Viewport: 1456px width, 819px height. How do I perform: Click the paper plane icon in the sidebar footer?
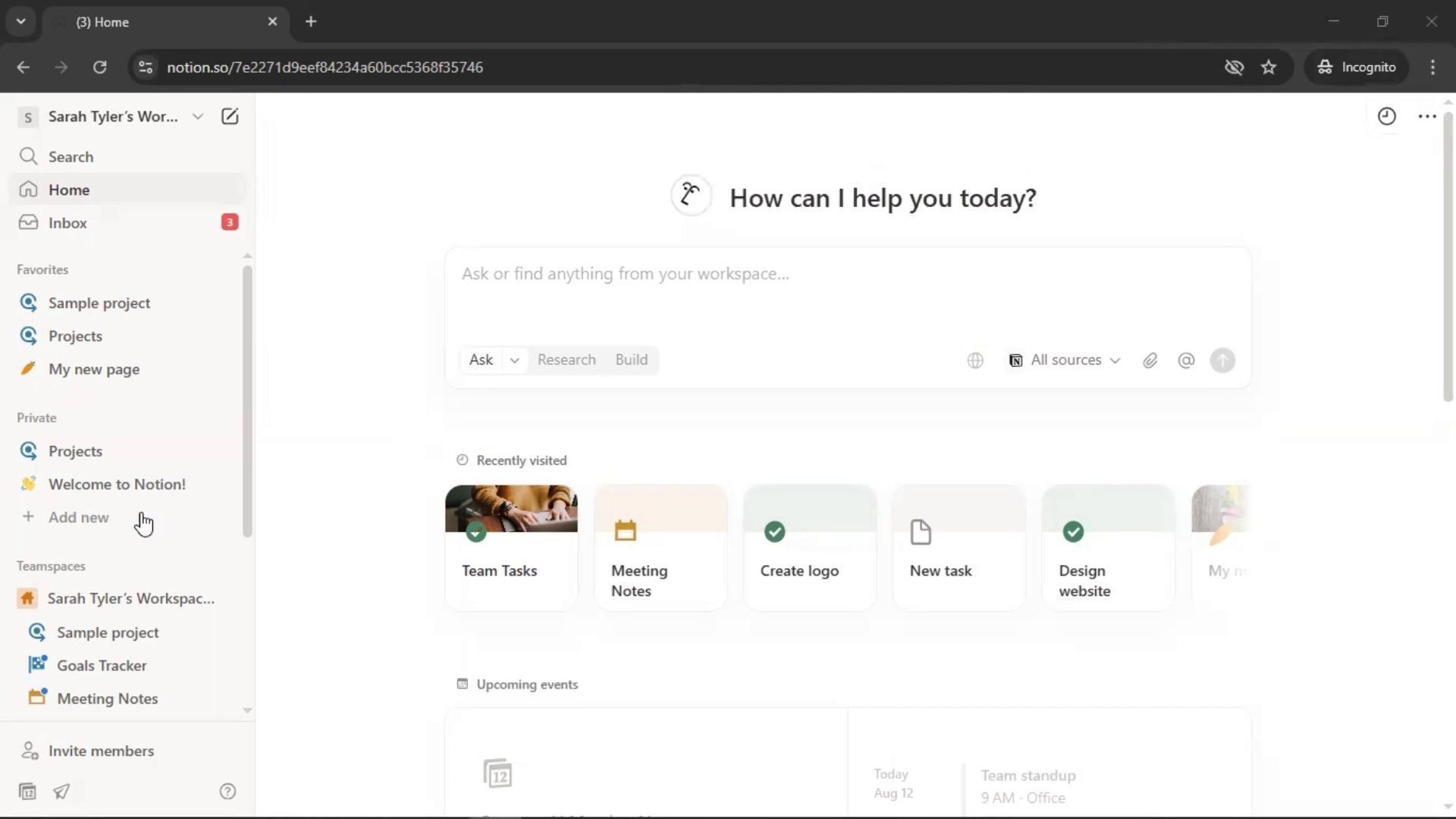(x=61, y=792)
